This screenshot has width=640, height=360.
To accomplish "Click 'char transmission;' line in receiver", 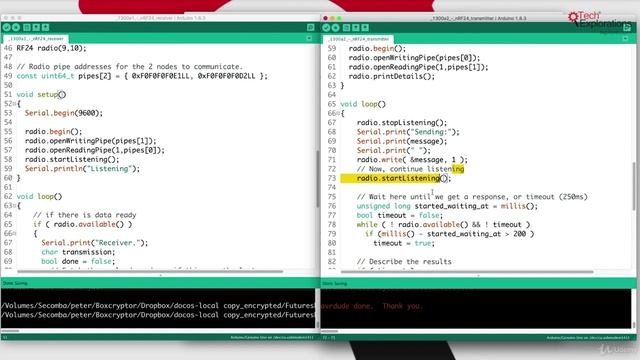I will [x=78, y=252].
